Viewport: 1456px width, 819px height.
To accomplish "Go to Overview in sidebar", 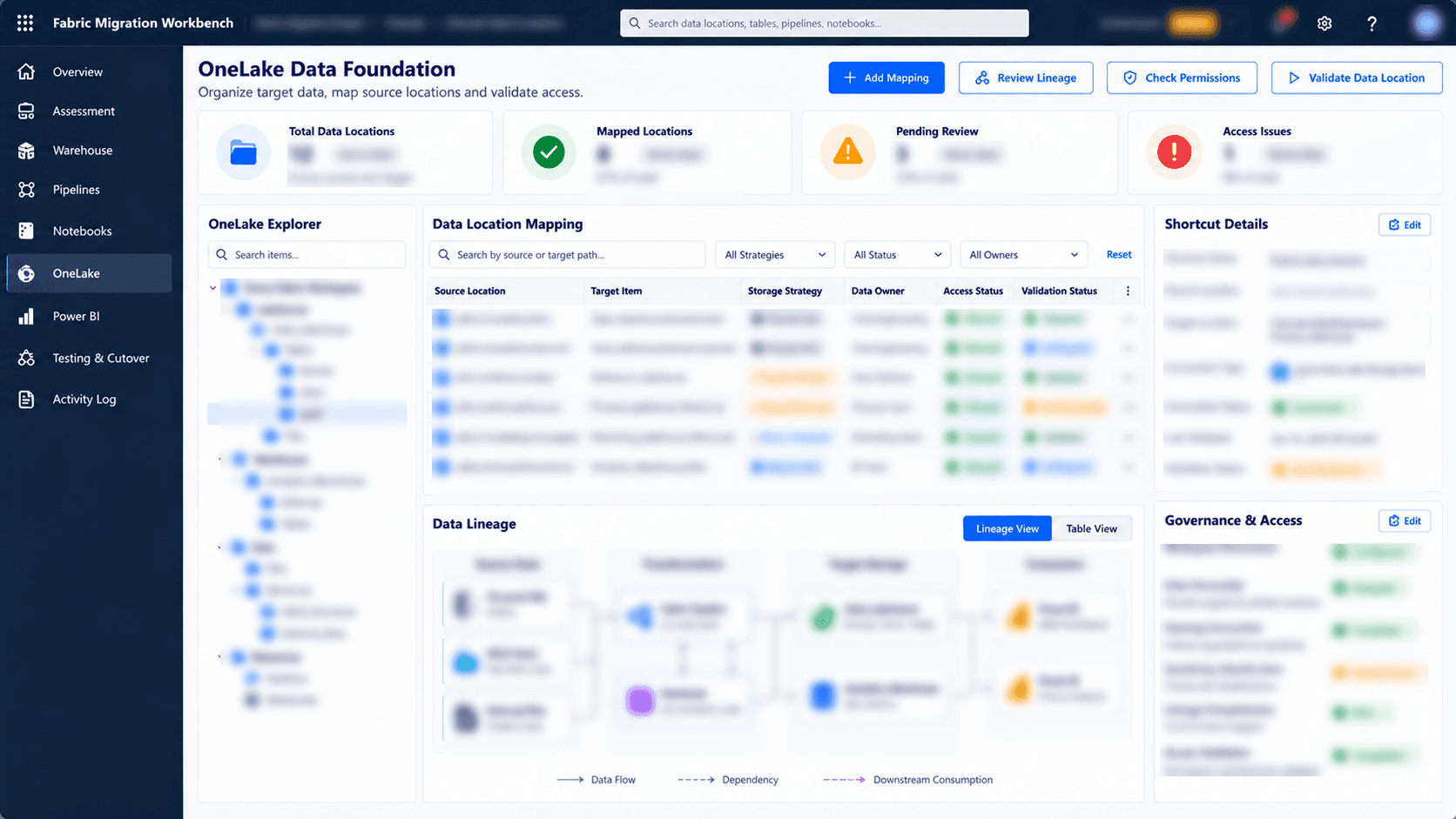I will pyautogui.click(x=89, y=72).
